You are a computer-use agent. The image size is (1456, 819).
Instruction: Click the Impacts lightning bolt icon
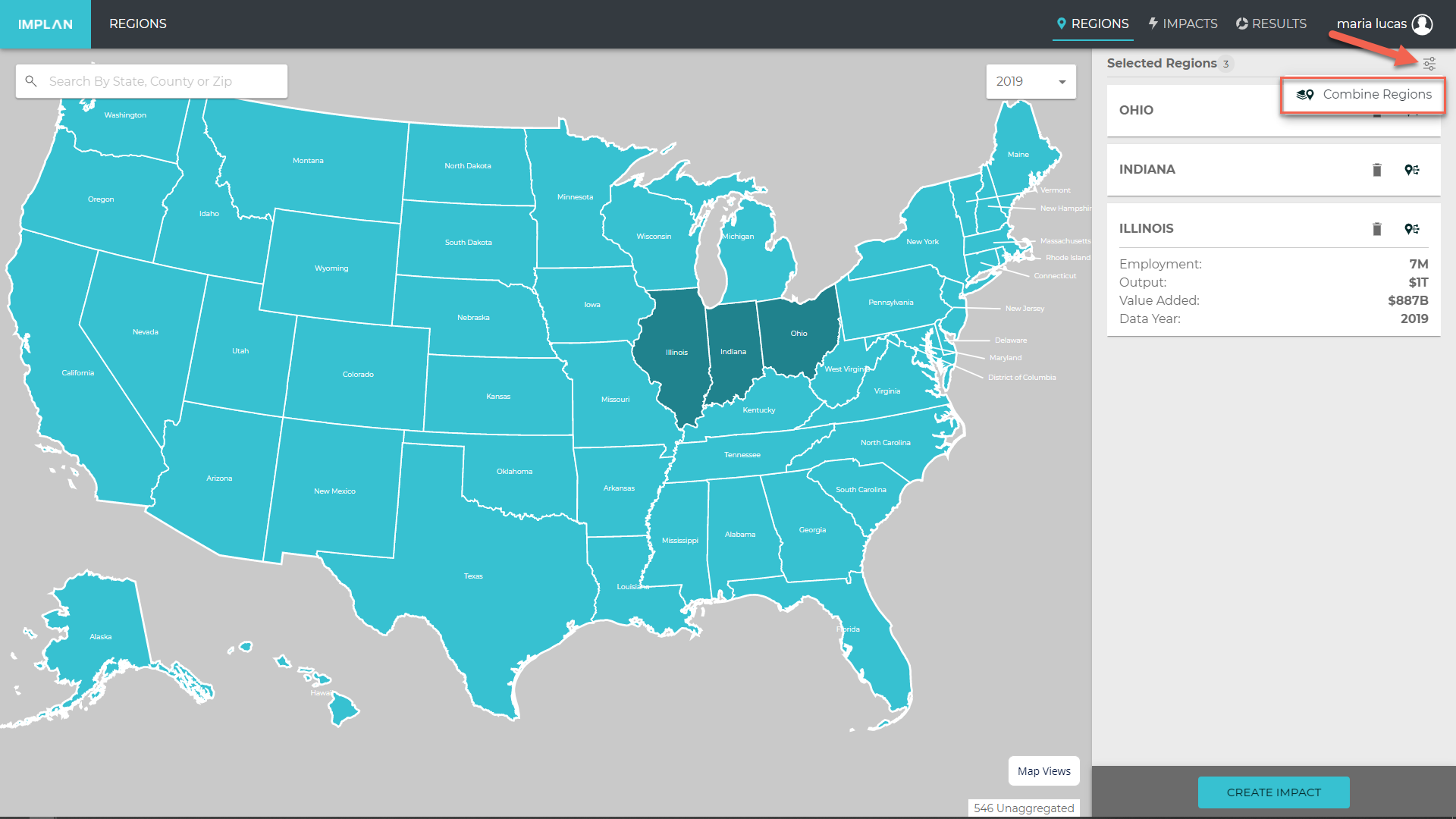point(1153,24)
